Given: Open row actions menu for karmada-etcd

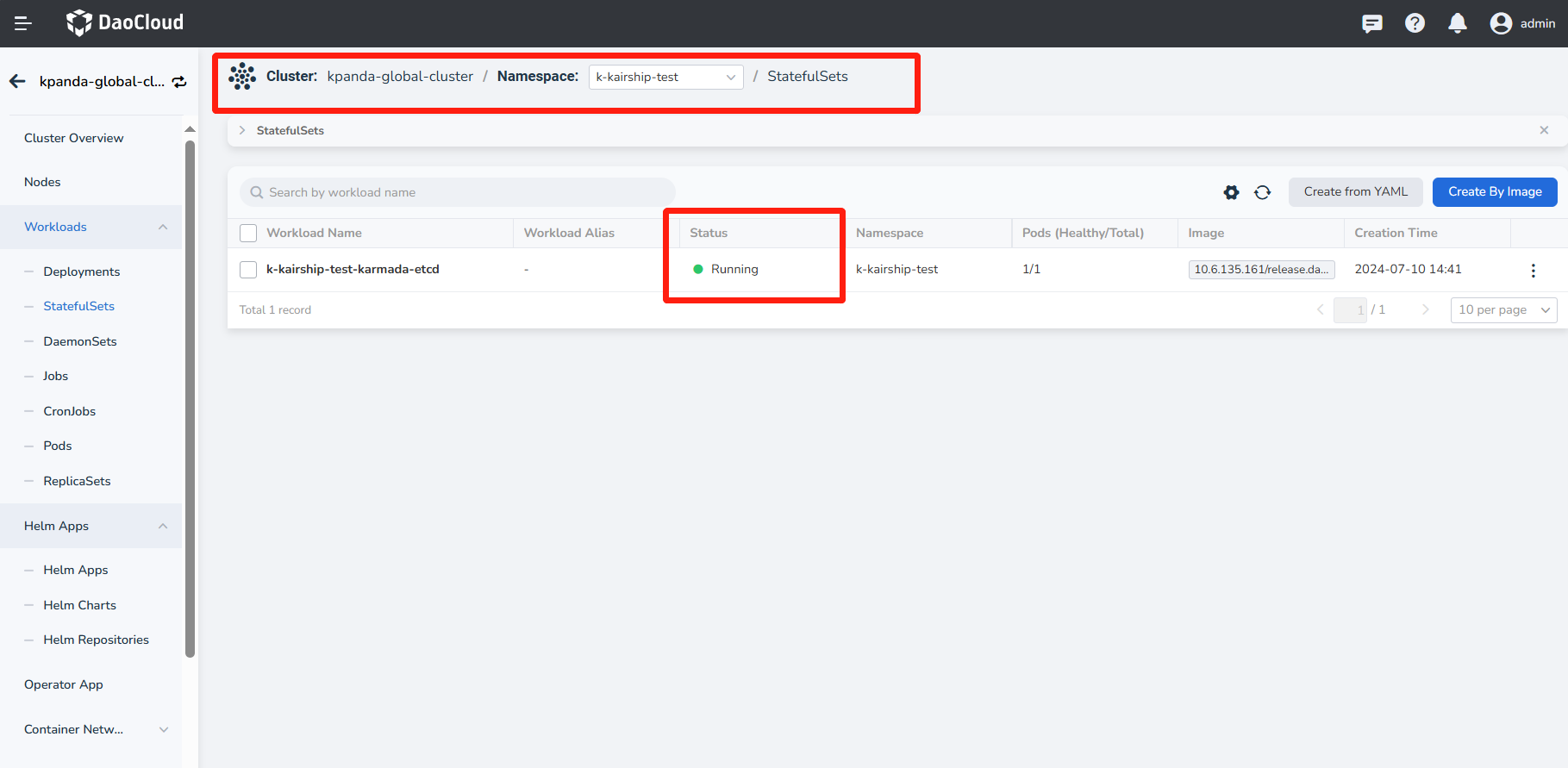Looking at the screenshot, I should (1533, 270).
